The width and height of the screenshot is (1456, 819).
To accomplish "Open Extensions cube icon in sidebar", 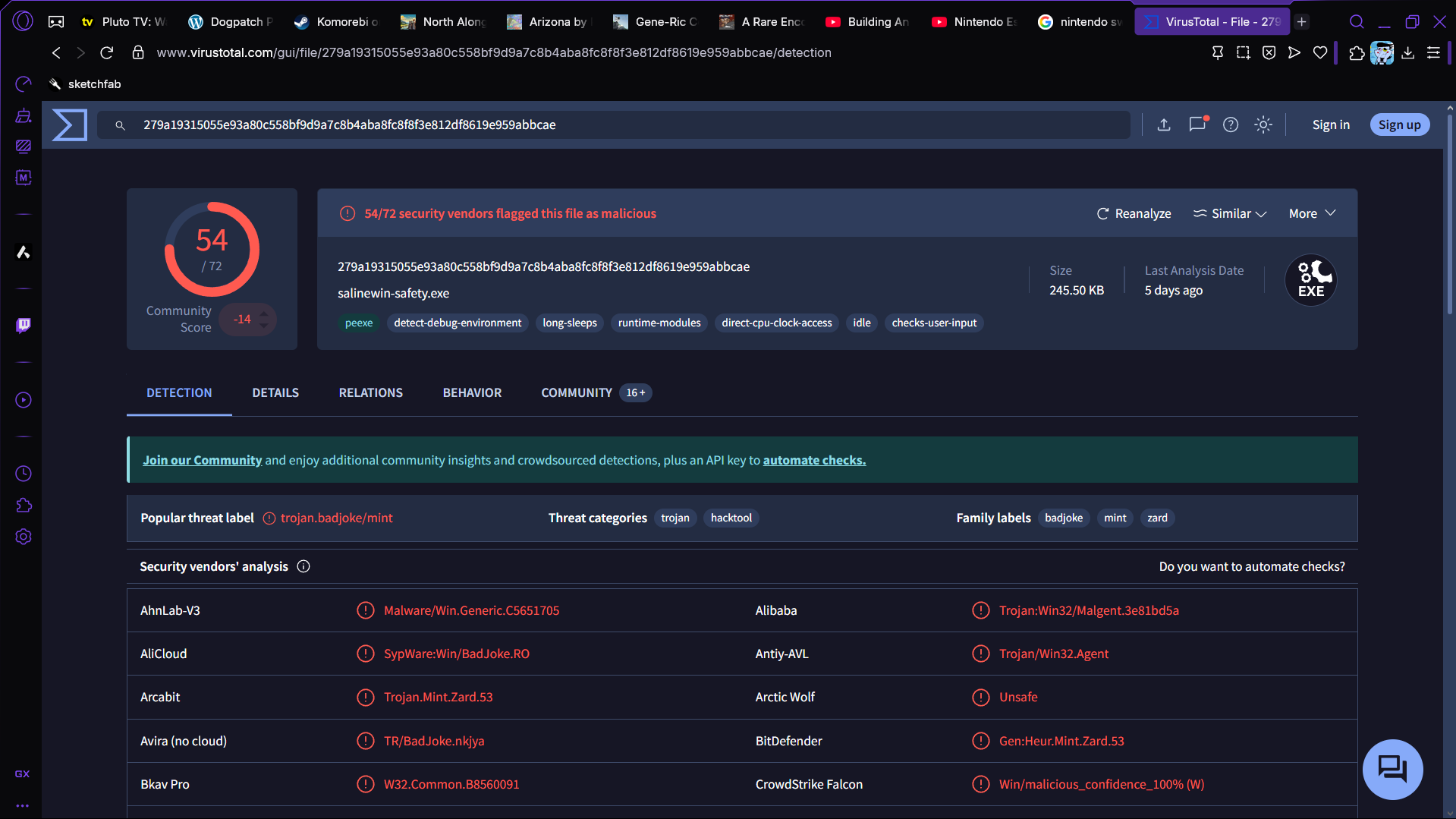I will pyautogui.click(x=24, y=506).
